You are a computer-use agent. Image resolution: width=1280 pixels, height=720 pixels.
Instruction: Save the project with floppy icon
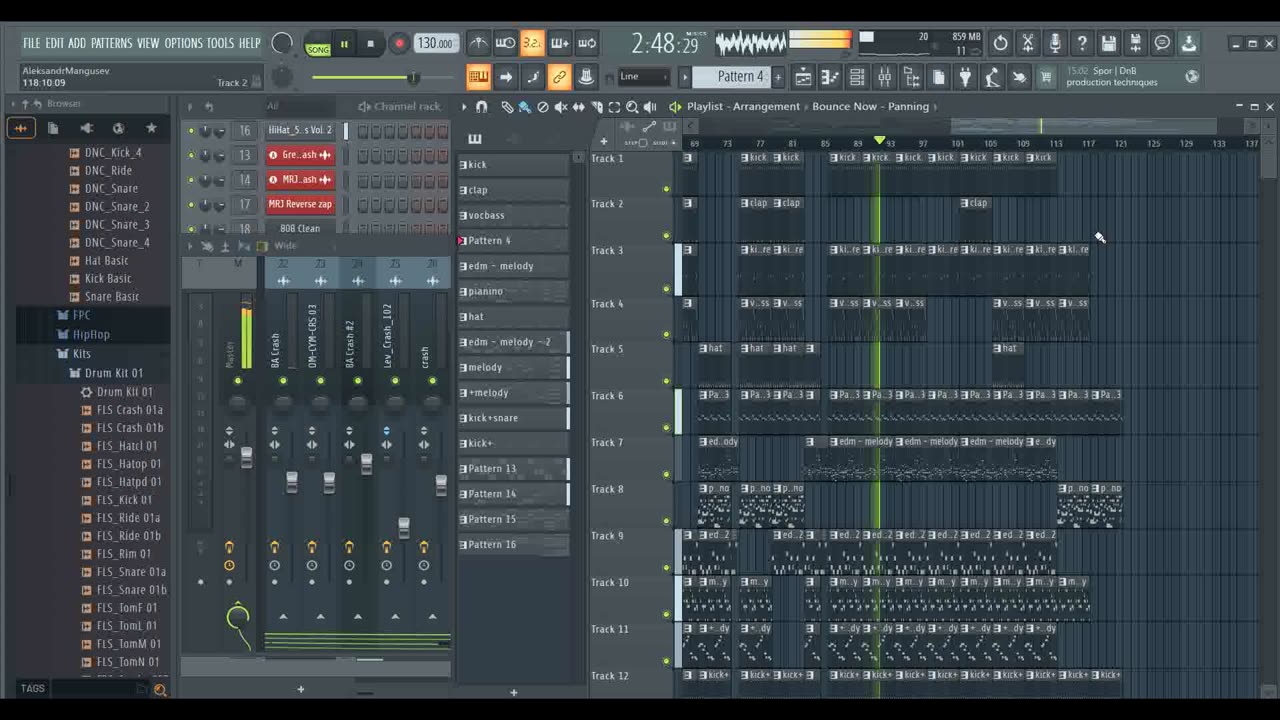coord(1108,43)
